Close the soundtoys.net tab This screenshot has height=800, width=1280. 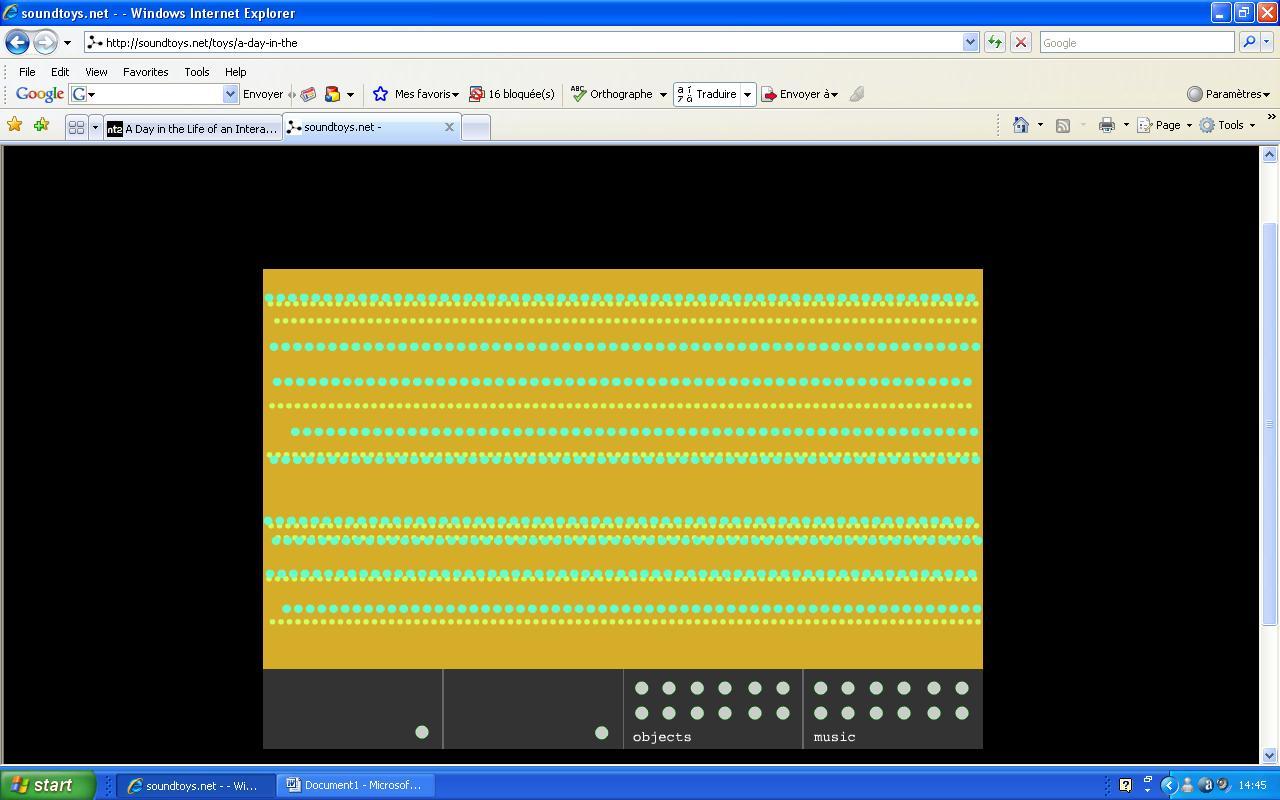(x=449, y=127)
